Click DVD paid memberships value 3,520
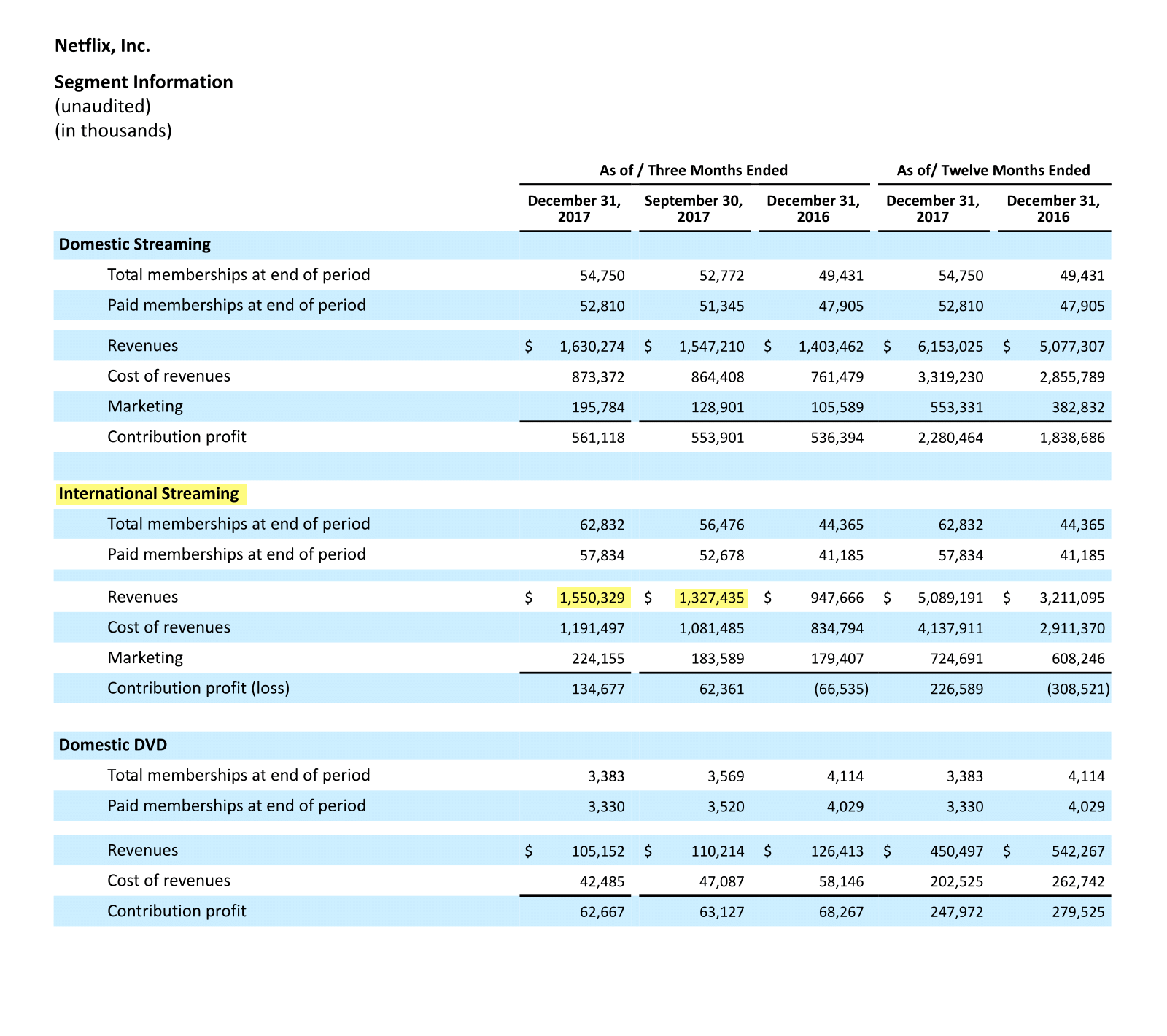This screenshot has height=1036, width=1167. coord(726,807)
